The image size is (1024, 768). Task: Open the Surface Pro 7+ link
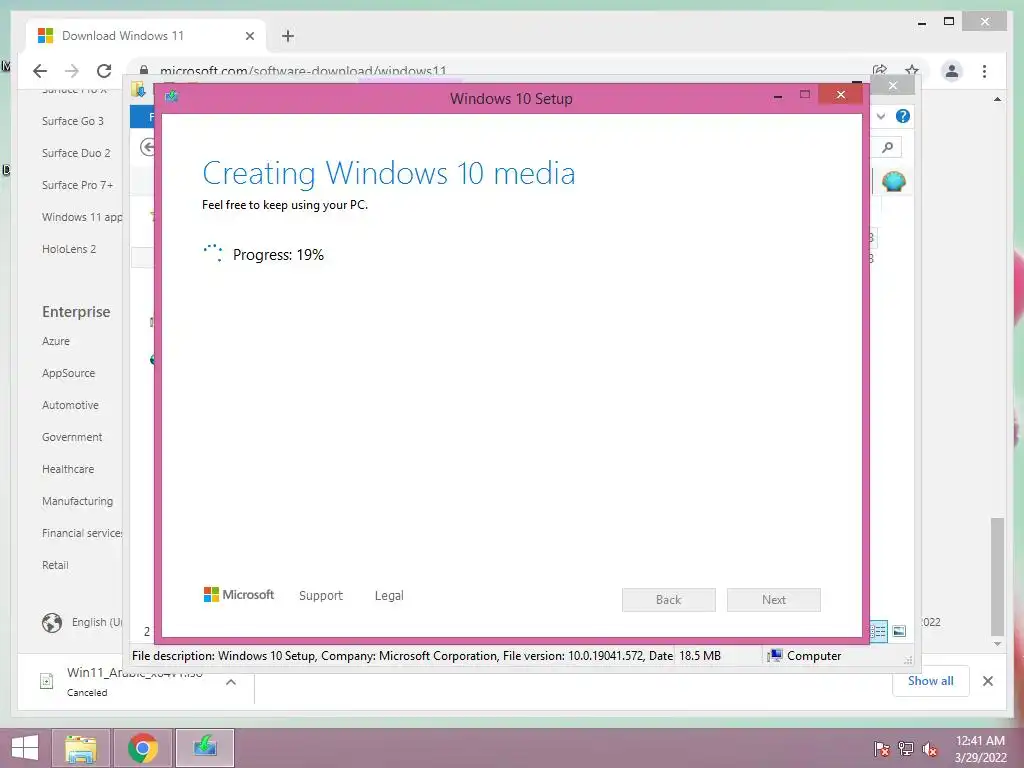(x=77, y=185)
